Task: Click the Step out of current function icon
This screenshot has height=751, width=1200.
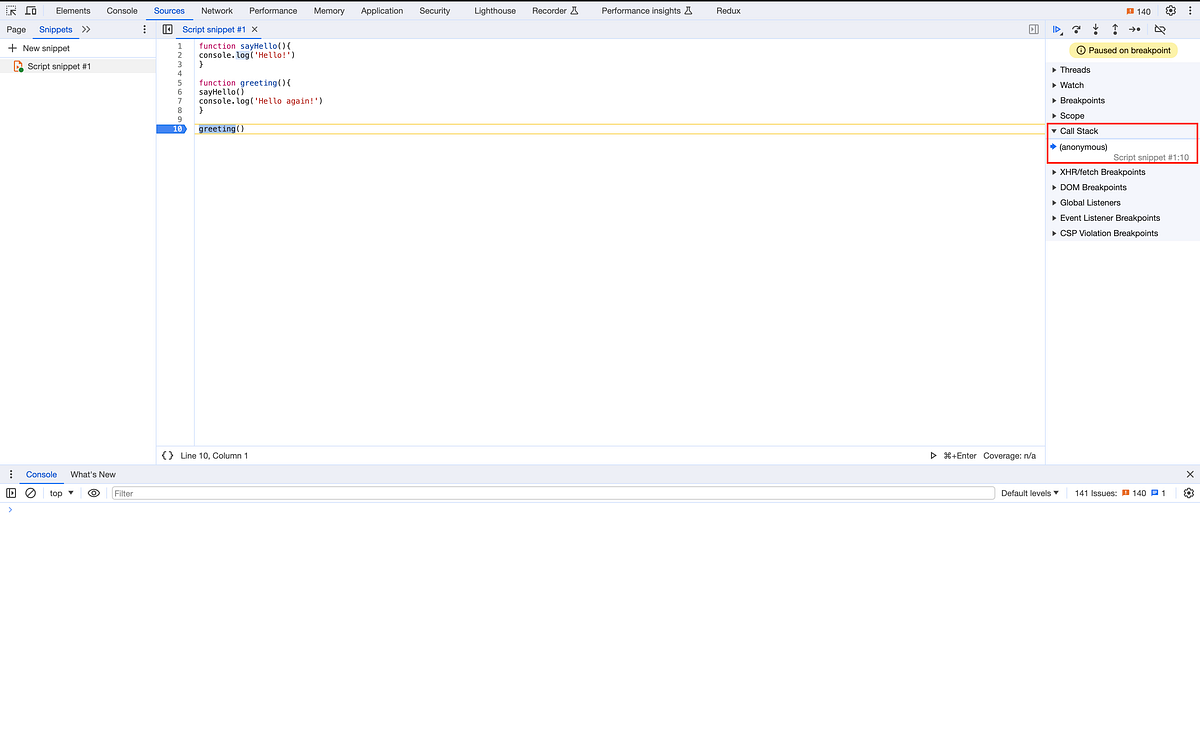Action: coord(1114,29)
